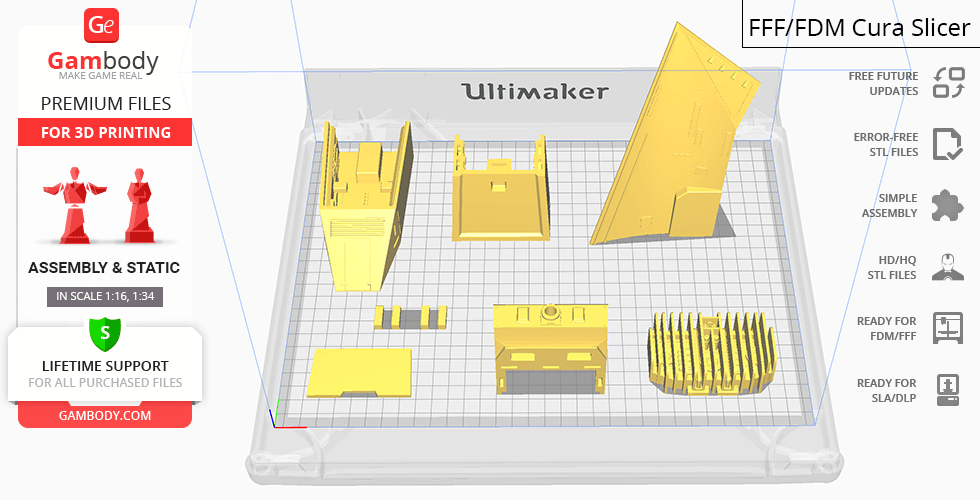The image size is (980, 500).
Task: Click the Ultimaker logo on the build plate
Action: pos(534,92)
